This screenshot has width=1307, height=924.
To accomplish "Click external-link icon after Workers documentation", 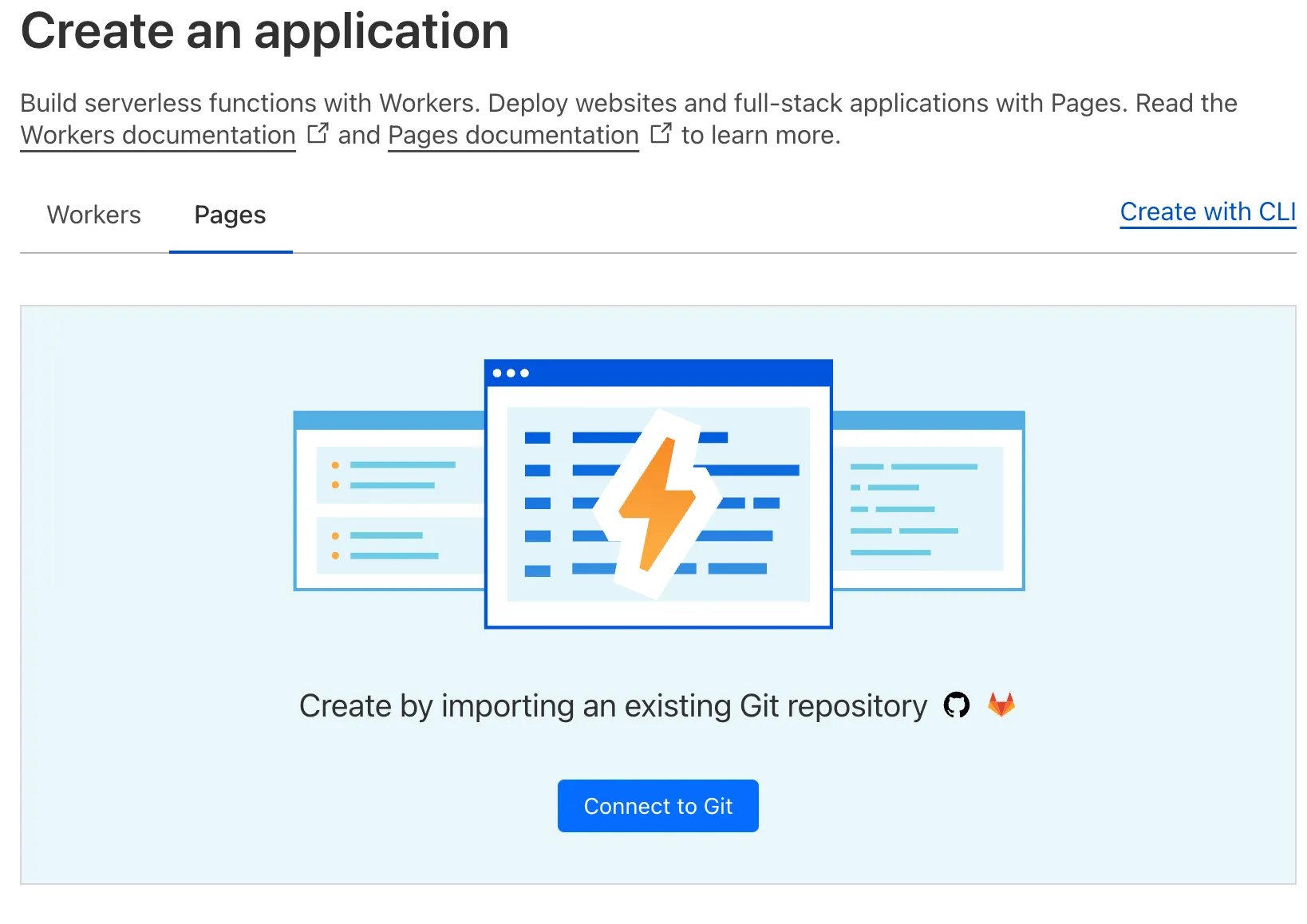I will (318, 133).
